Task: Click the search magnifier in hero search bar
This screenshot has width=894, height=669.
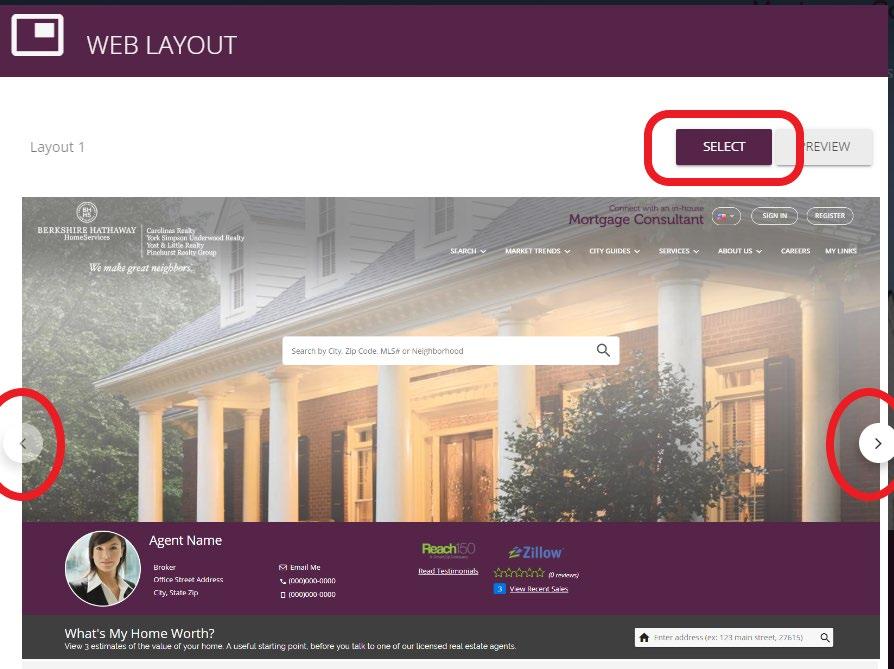Action: (603, 350)
